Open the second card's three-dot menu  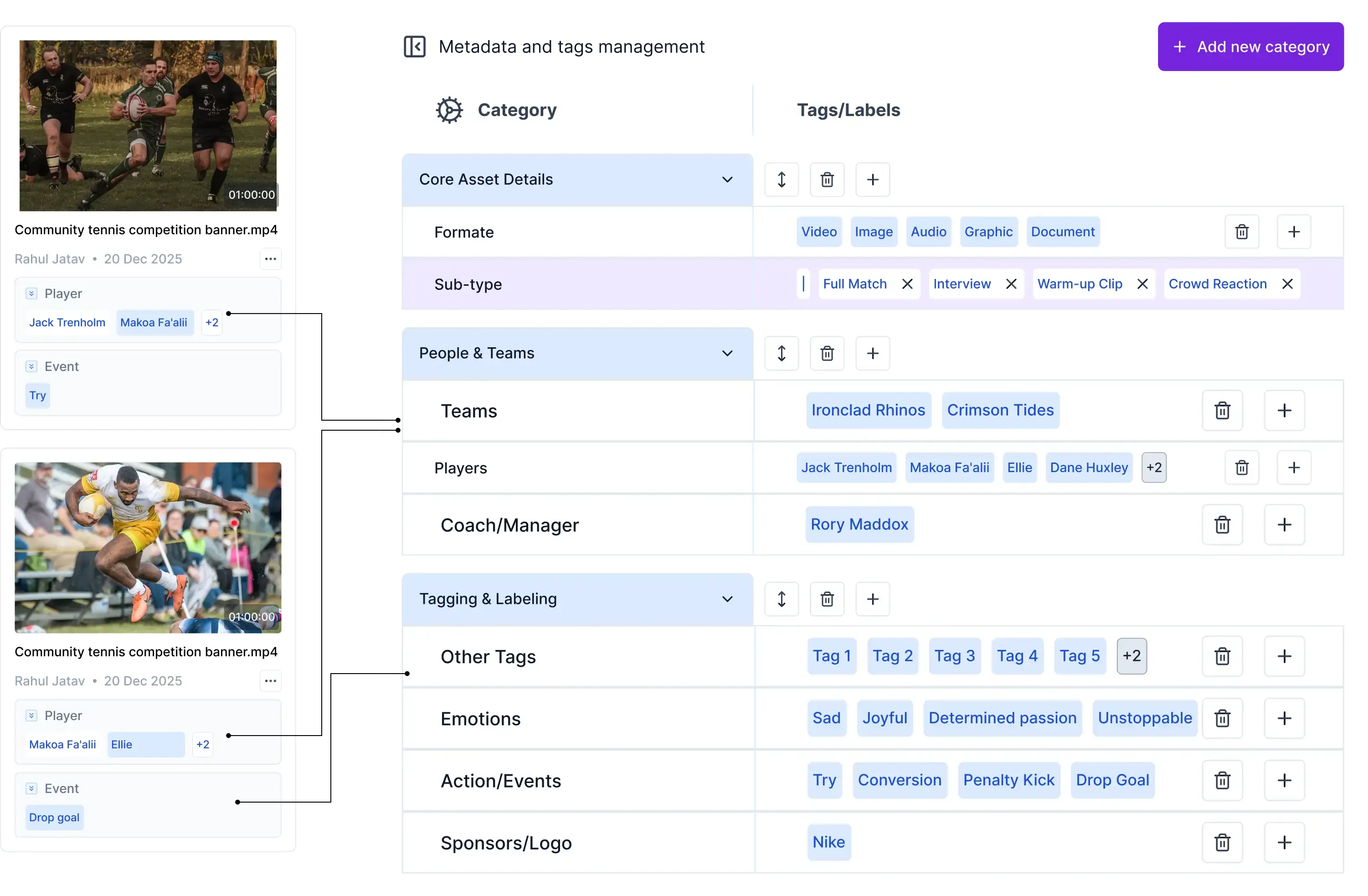click(270, 680)
